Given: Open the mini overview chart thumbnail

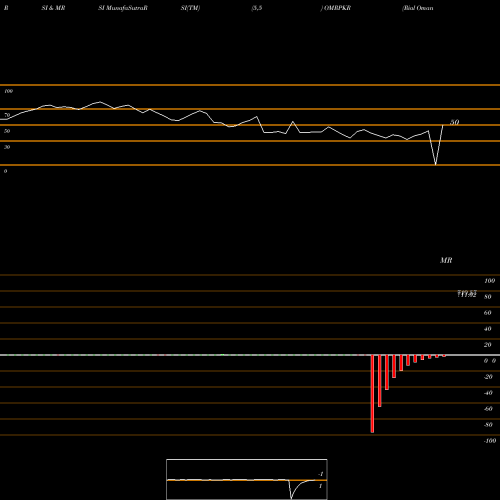Looking at the screenshot, I should pyautogui.click(x=247, y=479).
